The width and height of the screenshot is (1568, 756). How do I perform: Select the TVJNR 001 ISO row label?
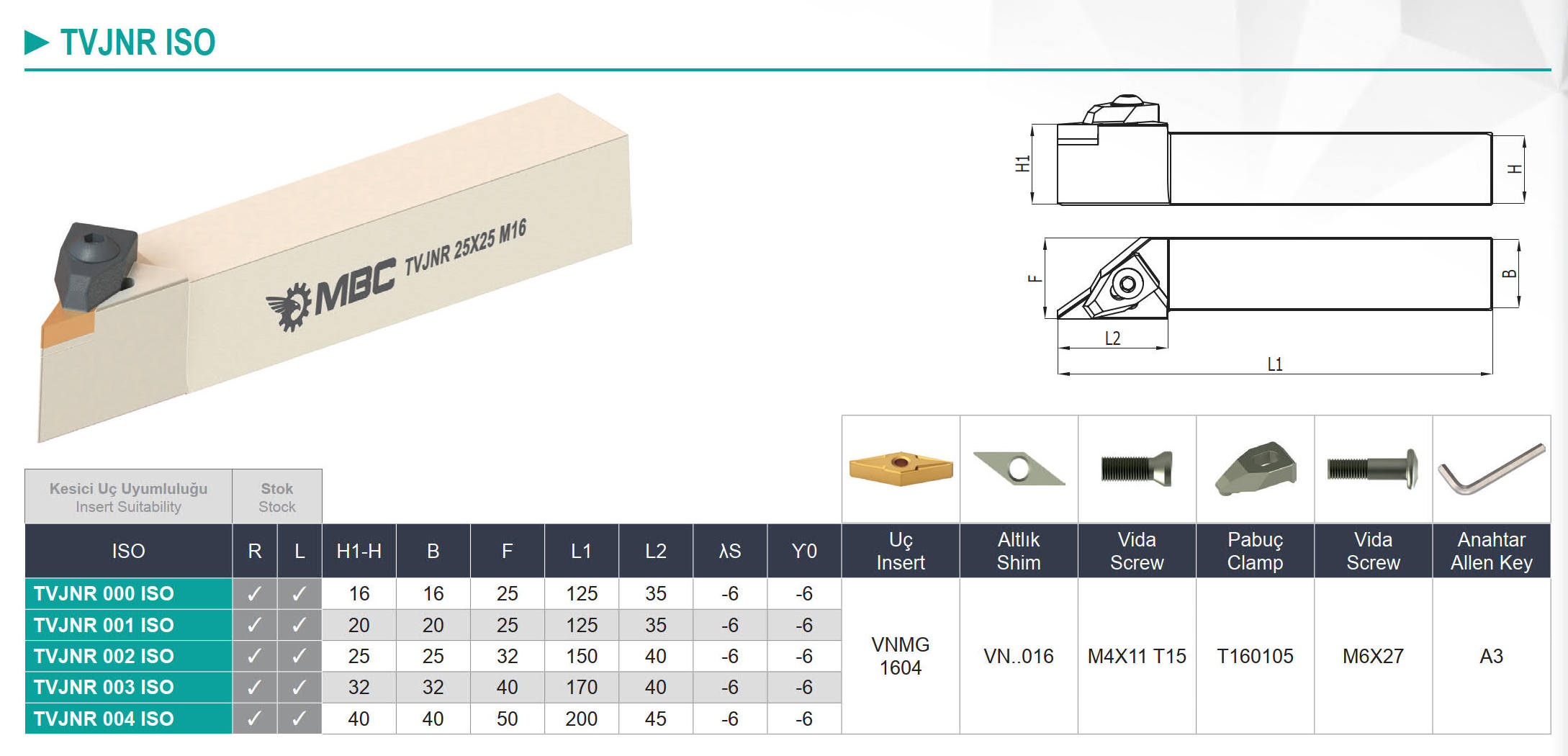(104, 625)
